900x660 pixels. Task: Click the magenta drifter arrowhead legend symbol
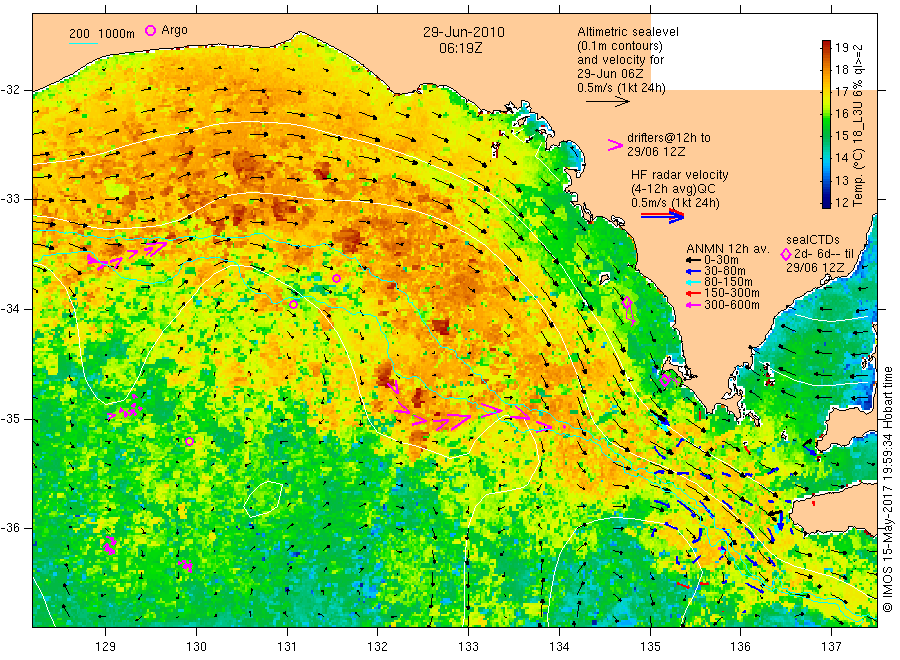coord(615,145)
